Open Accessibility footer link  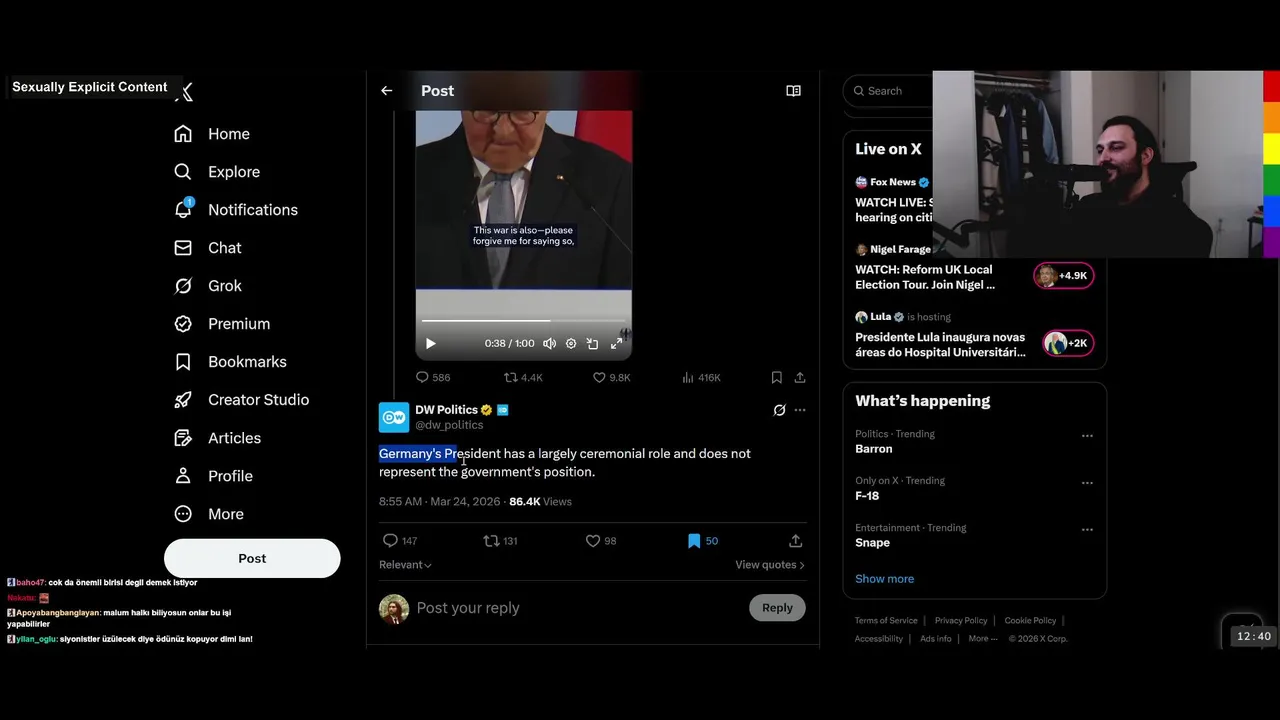(x=879, y=639)
